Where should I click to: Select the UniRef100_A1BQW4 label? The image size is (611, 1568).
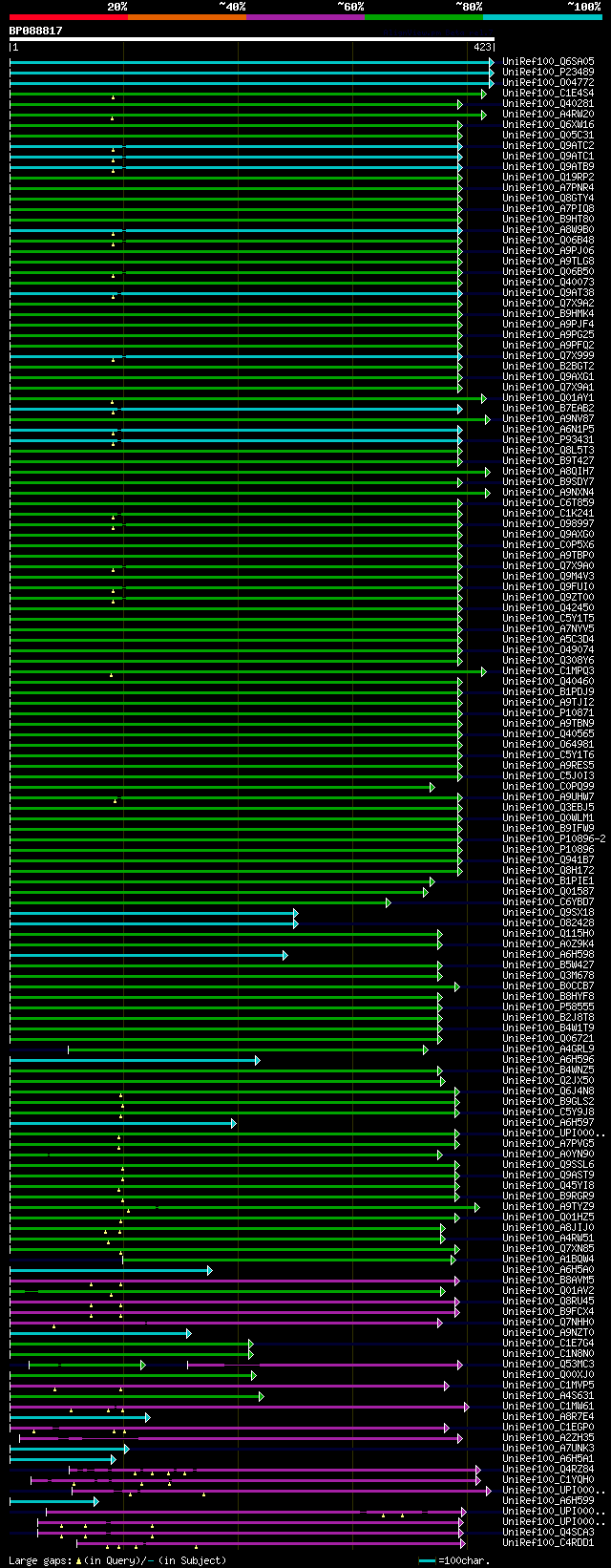[x=548, y=1260]
